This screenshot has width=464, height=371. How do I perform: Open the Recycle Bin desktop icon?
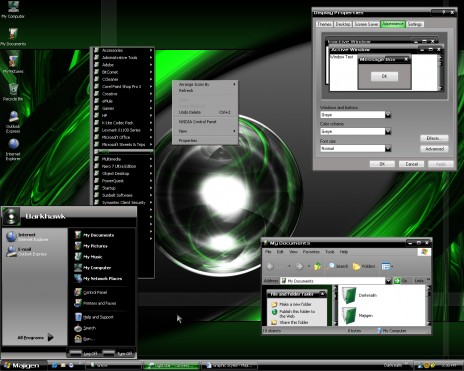(x=13, y=92)
